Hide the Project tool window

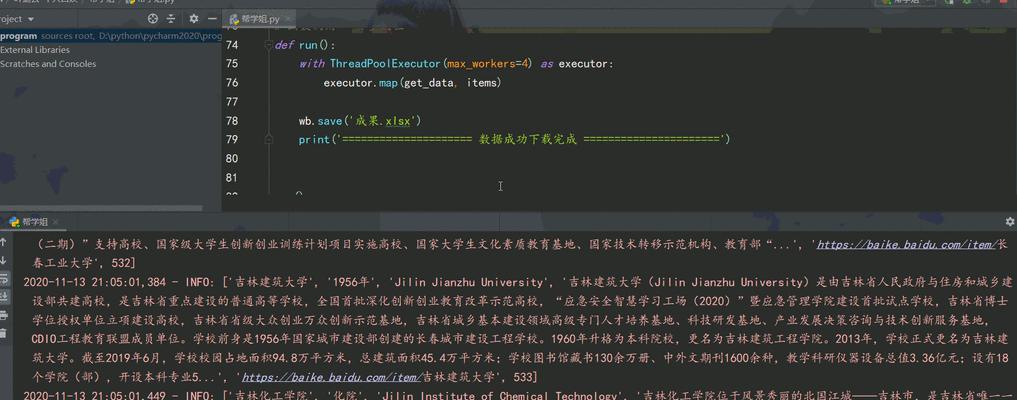212,19
